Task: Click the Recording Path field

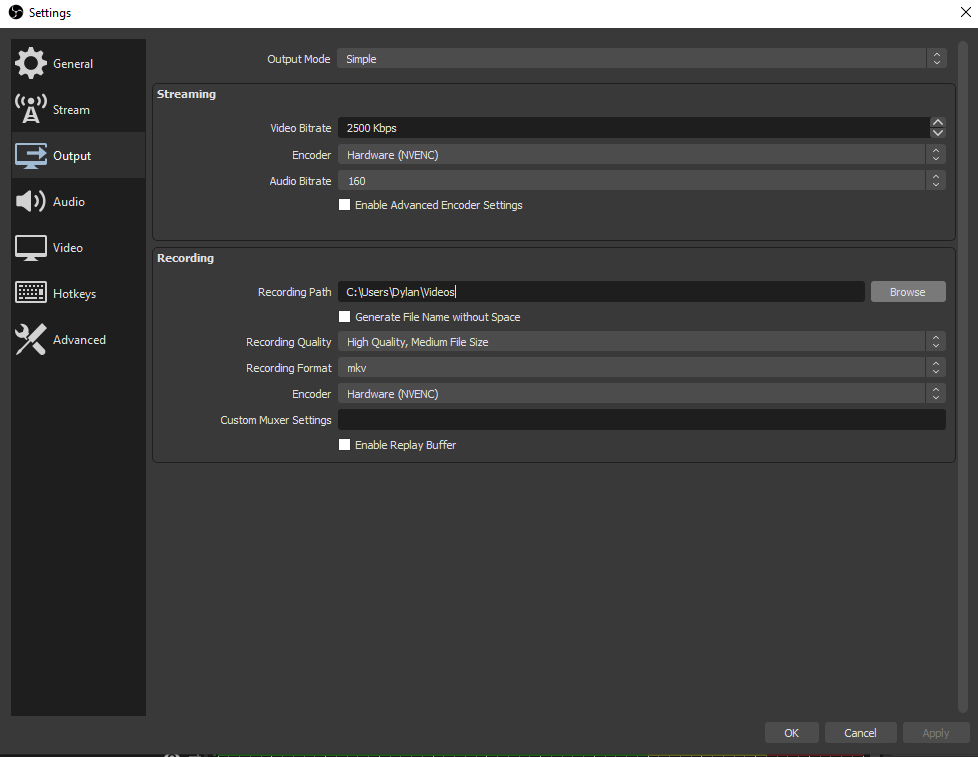Action: [601, 292]
